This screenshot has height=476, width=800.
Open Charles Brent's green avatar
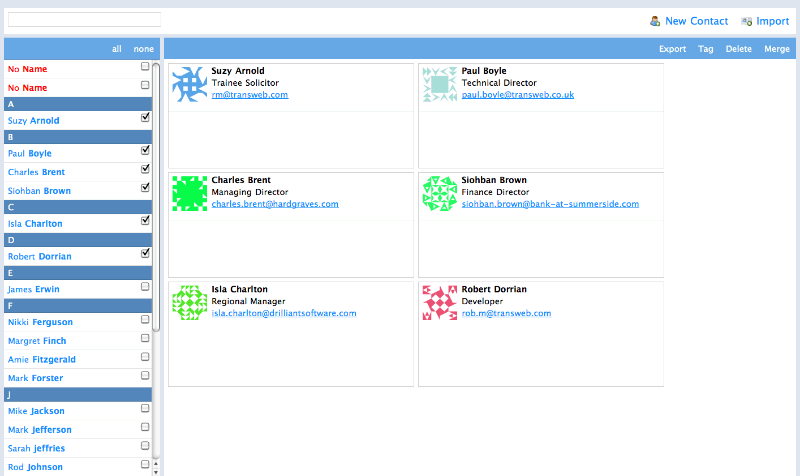pos(189,193)
